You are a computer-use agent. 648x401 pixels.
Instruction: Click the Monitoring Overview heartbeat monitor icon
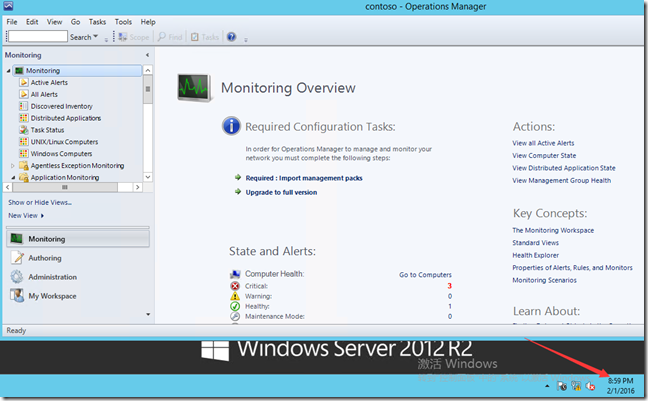click(194, 88)
